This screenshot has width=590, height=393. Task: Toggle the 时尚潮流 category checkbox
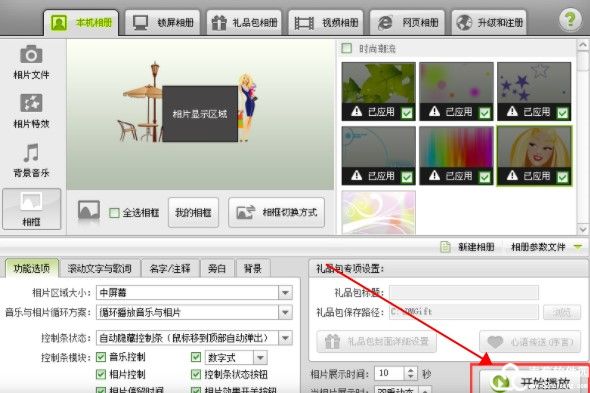pos(346,48)
